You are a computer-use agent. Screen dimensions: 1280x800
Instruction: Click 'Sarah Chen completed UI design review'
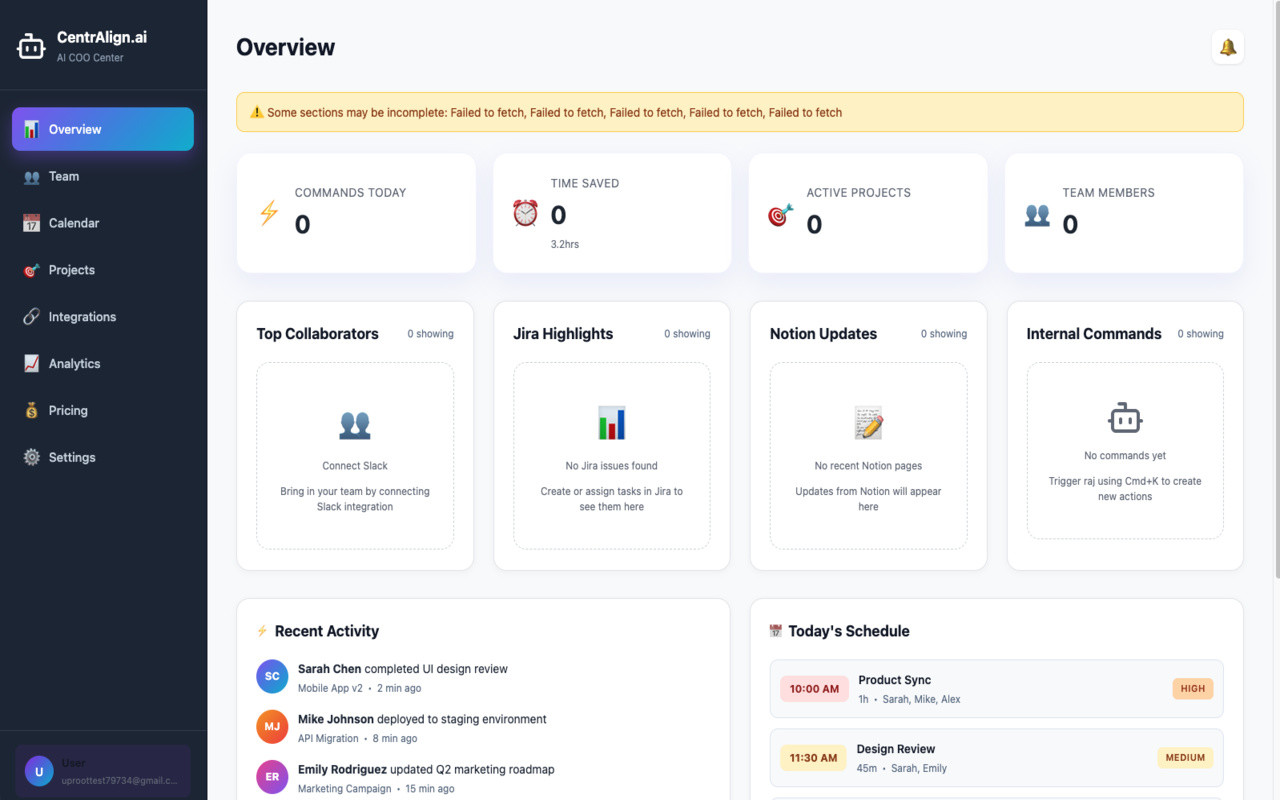point(403,669)
